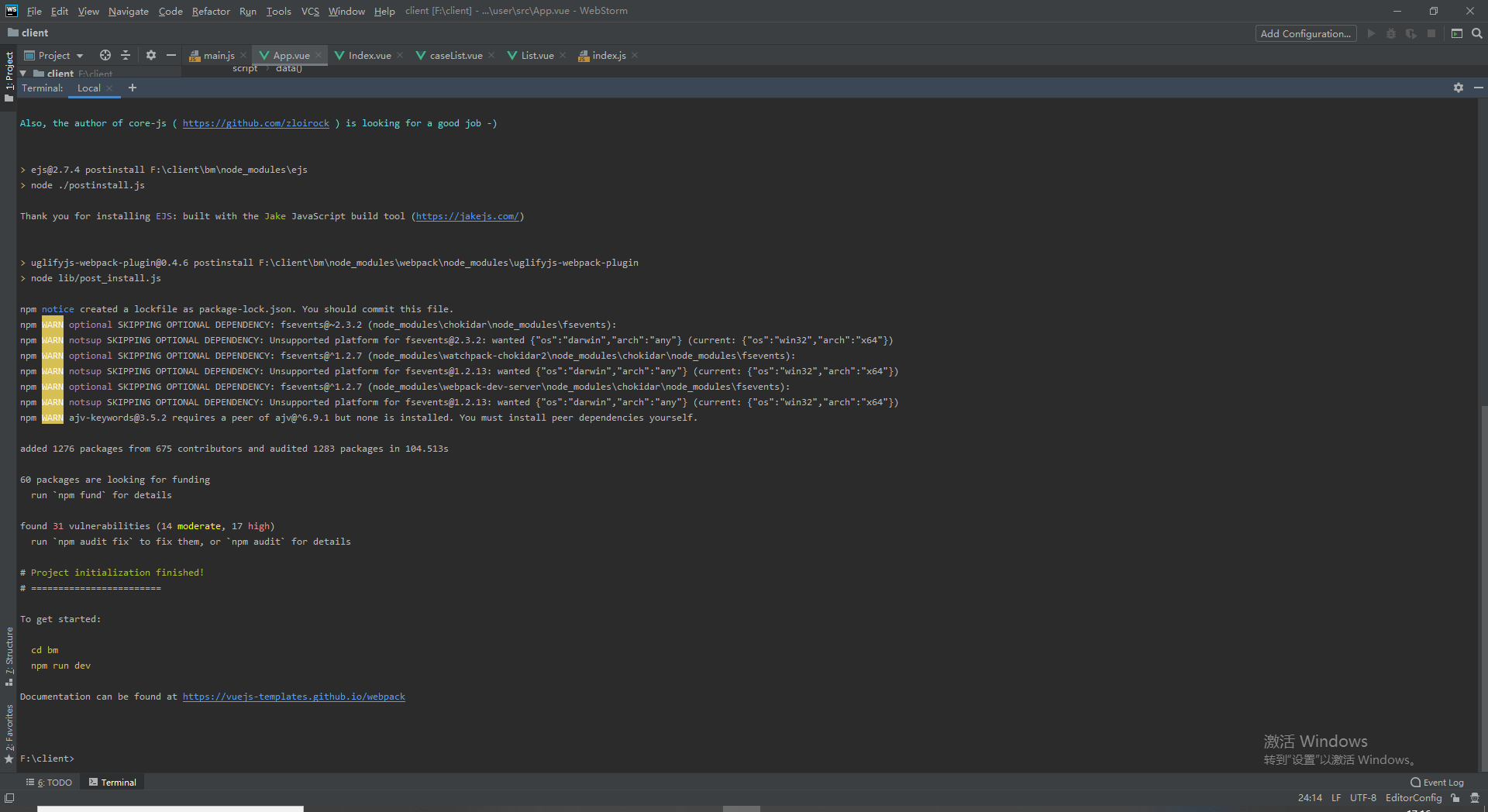Open the VCS menu

(310, 11)
